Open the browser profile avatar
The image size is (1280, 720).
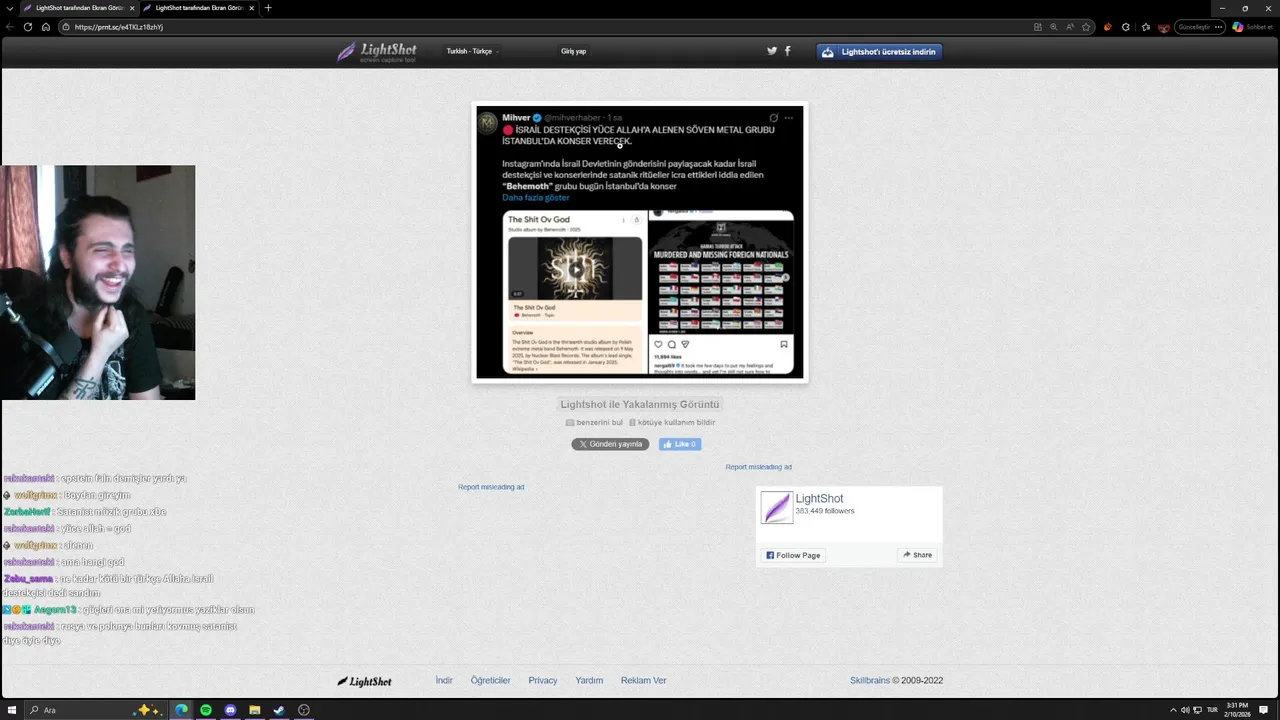coord(1164,27)
